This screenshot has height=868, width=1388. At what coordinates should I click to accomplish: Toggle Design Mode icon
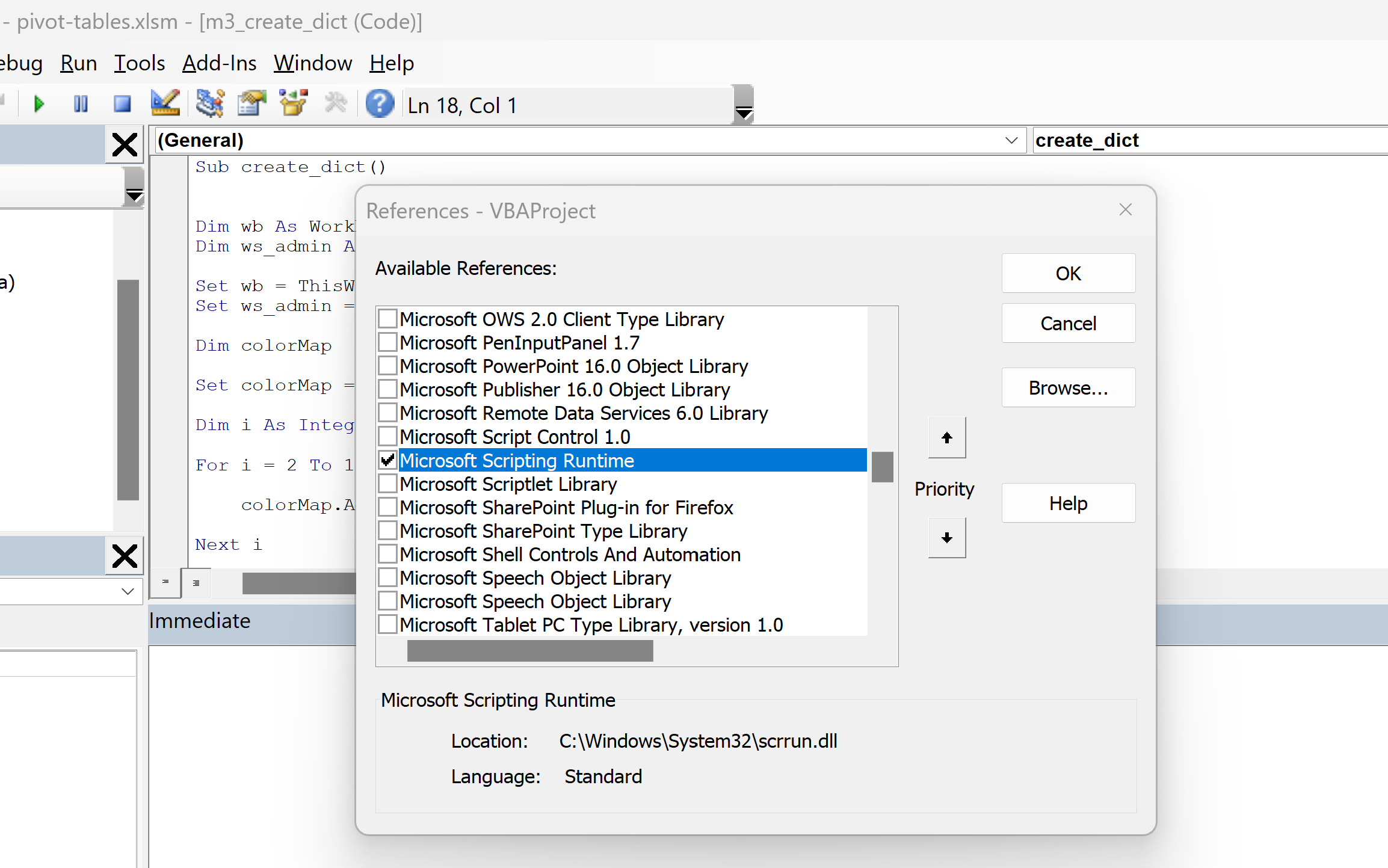[x=165, y=103]
